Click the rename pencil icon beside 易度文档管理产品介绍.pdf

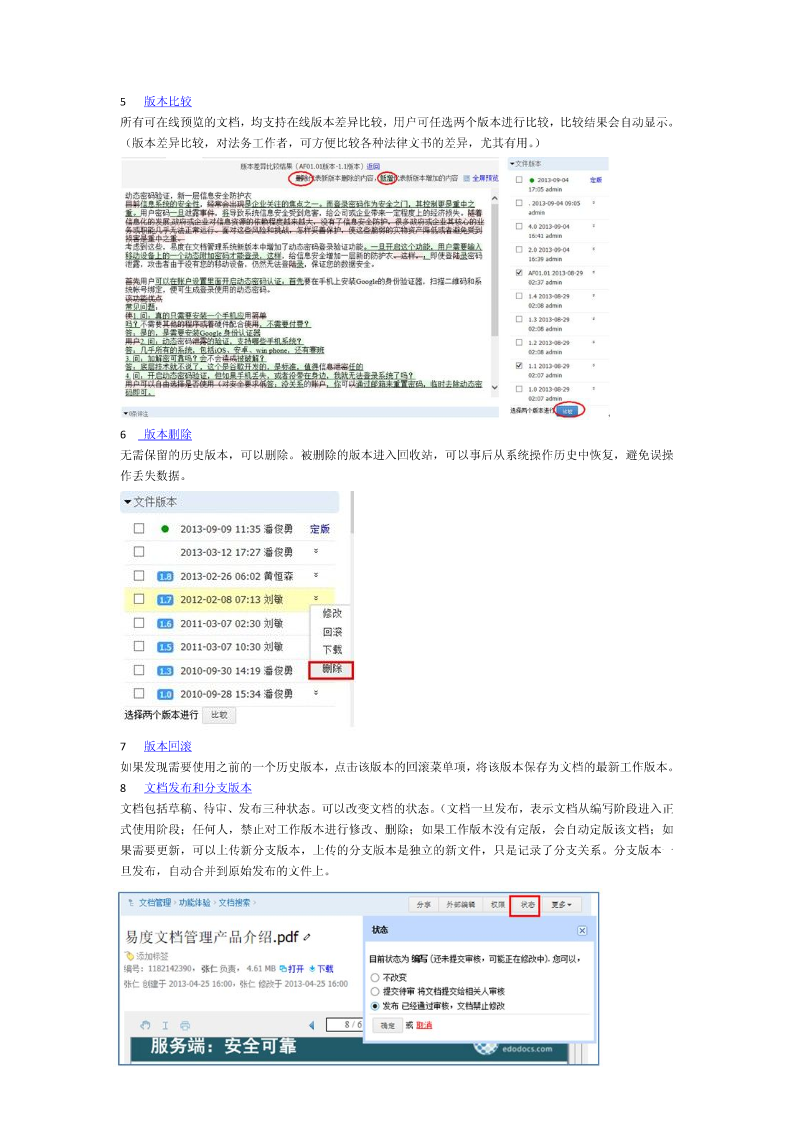(307, 937)
